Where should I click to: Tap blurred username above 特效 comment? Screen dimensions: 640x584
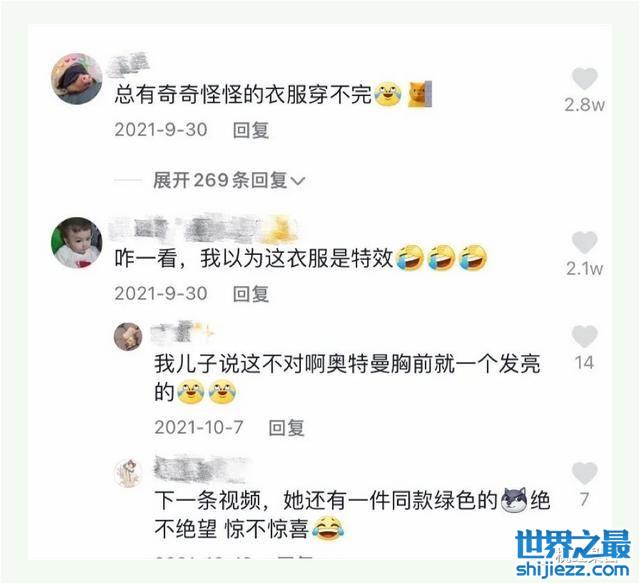[203, 228]
